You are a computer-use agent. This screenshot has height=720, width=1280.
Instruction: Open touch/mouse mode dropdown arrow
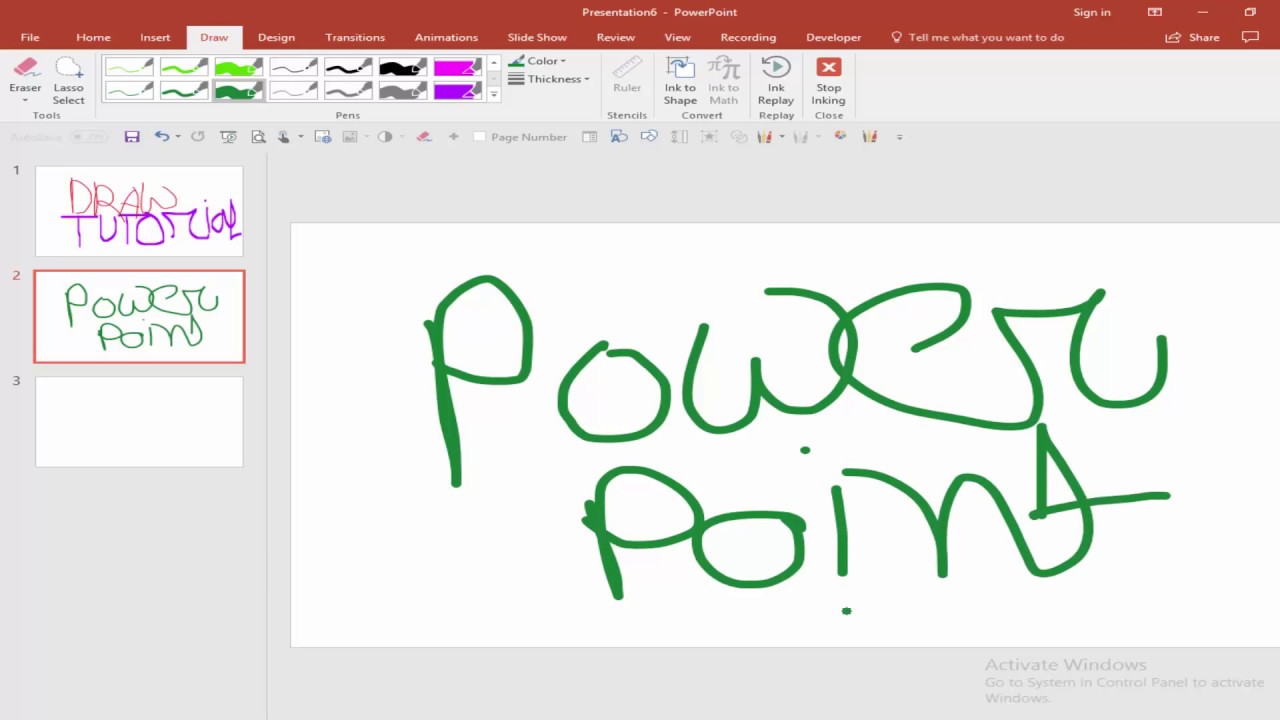[x=300, y=137]
